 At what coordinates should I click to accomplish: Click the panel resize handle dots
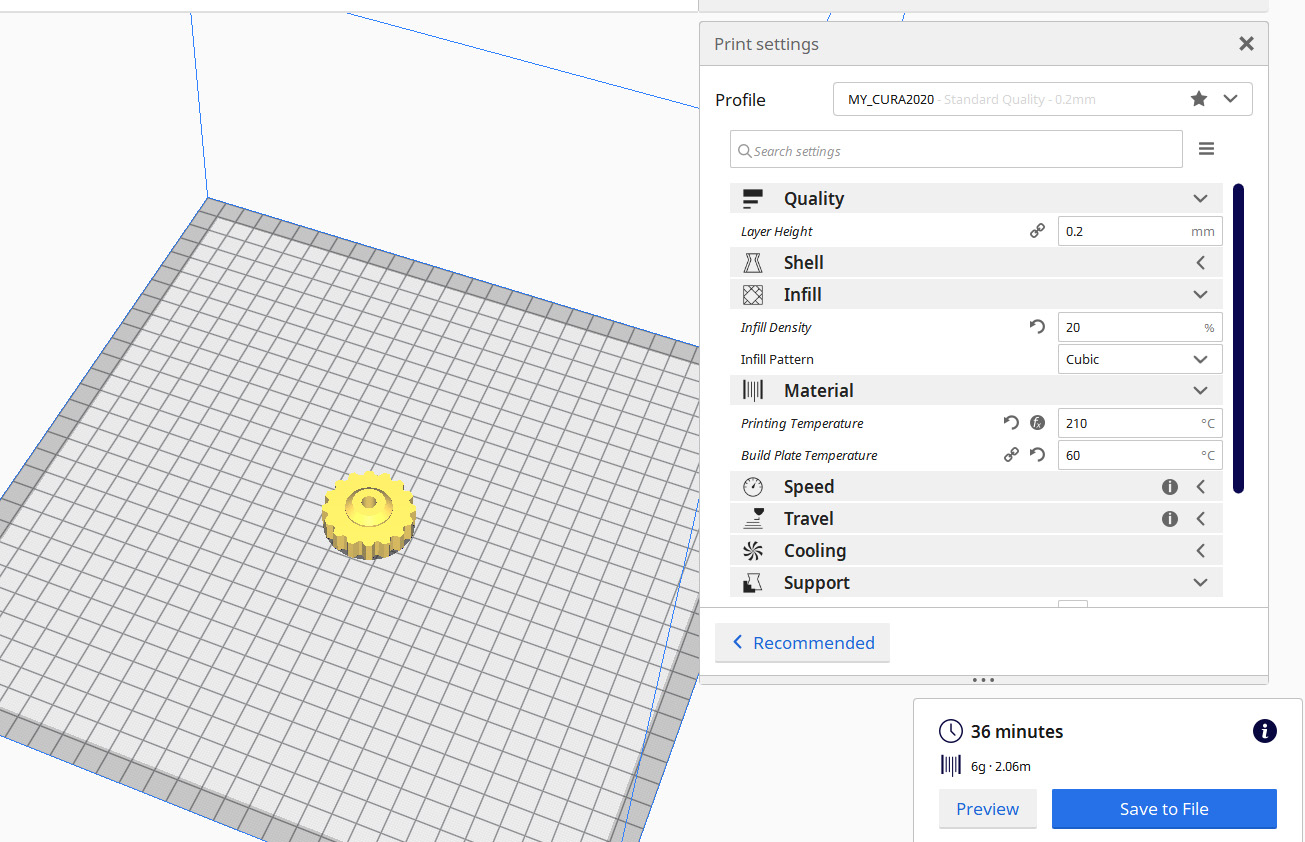click(x=983, y=680)
